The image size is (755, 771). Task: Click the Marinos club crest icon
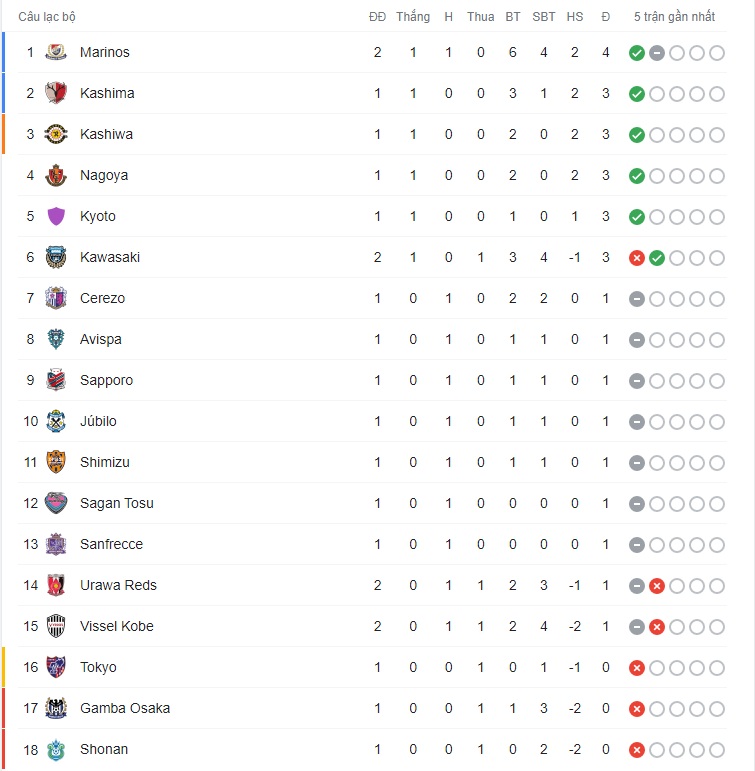[56, 52]
